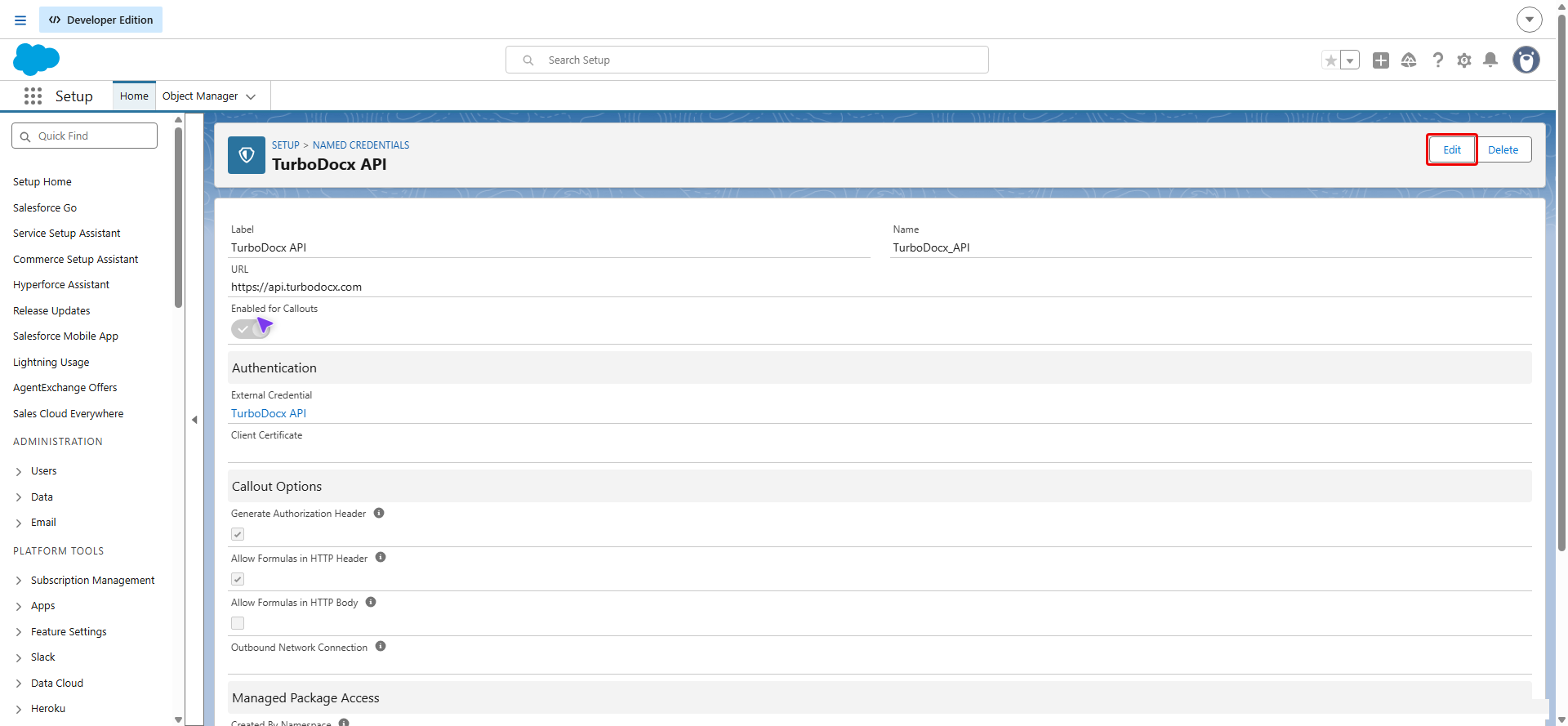Collapse the setup sidebar with arrow handle
This screenshot has width=1568, height=726.
(x=194, y=420)
